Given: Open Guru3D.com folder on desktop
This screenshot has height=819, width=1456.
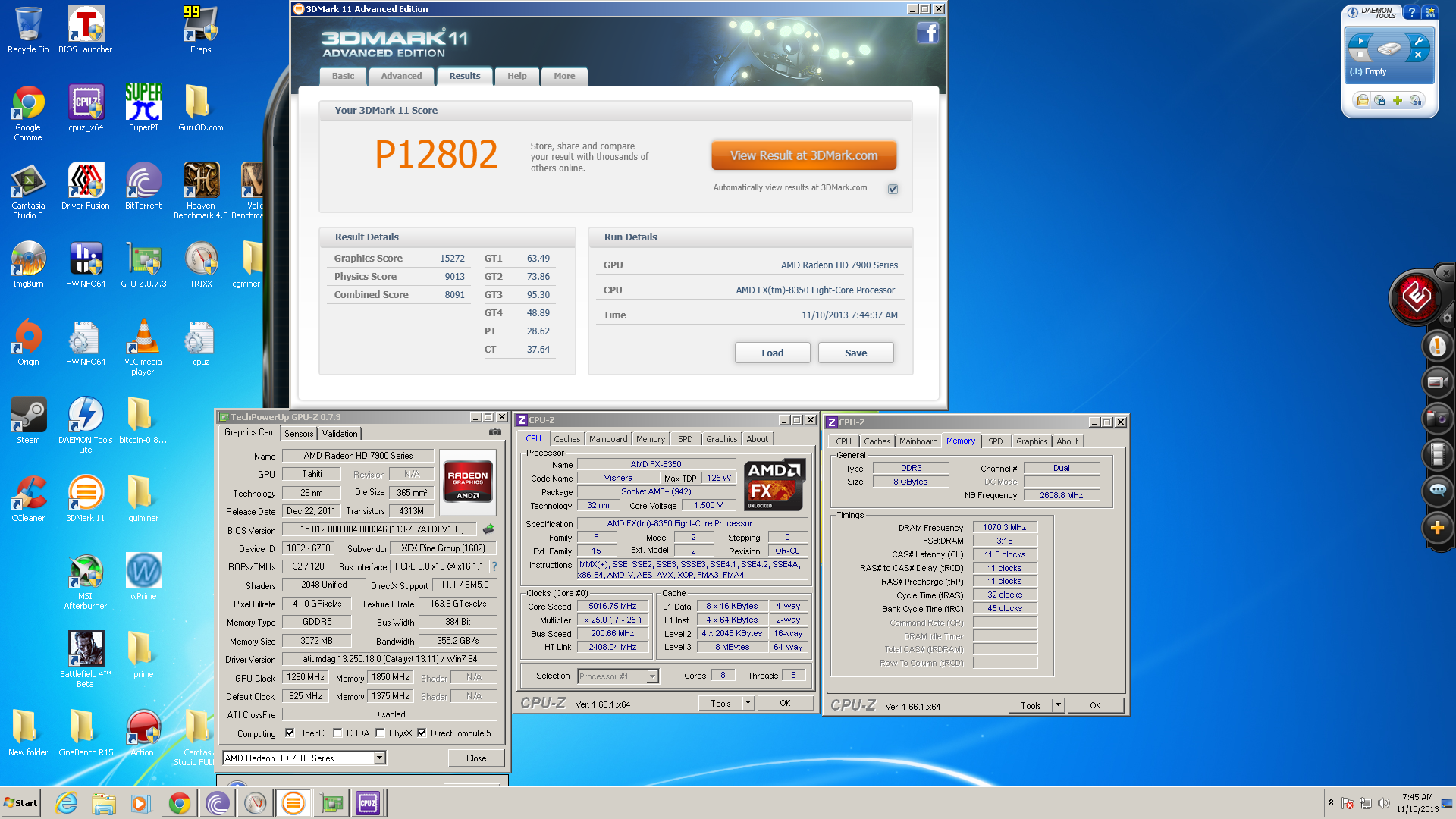Looking at the screenshot, I should 200,108.
